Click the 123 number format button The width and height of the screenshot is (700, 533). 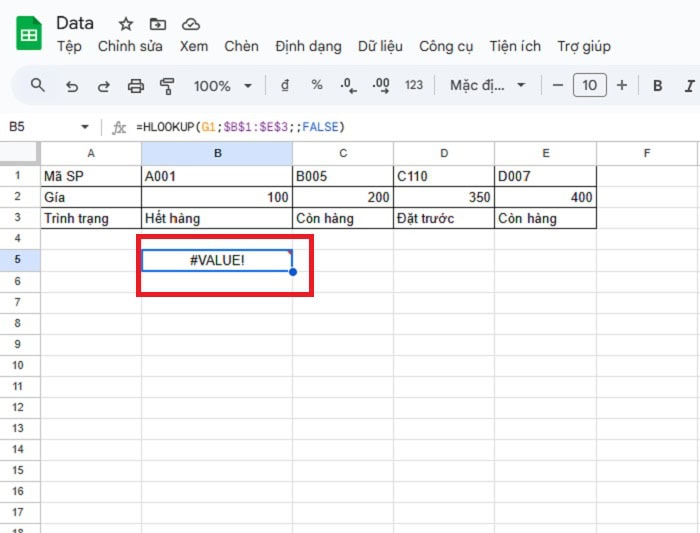[x=414, y=86]
